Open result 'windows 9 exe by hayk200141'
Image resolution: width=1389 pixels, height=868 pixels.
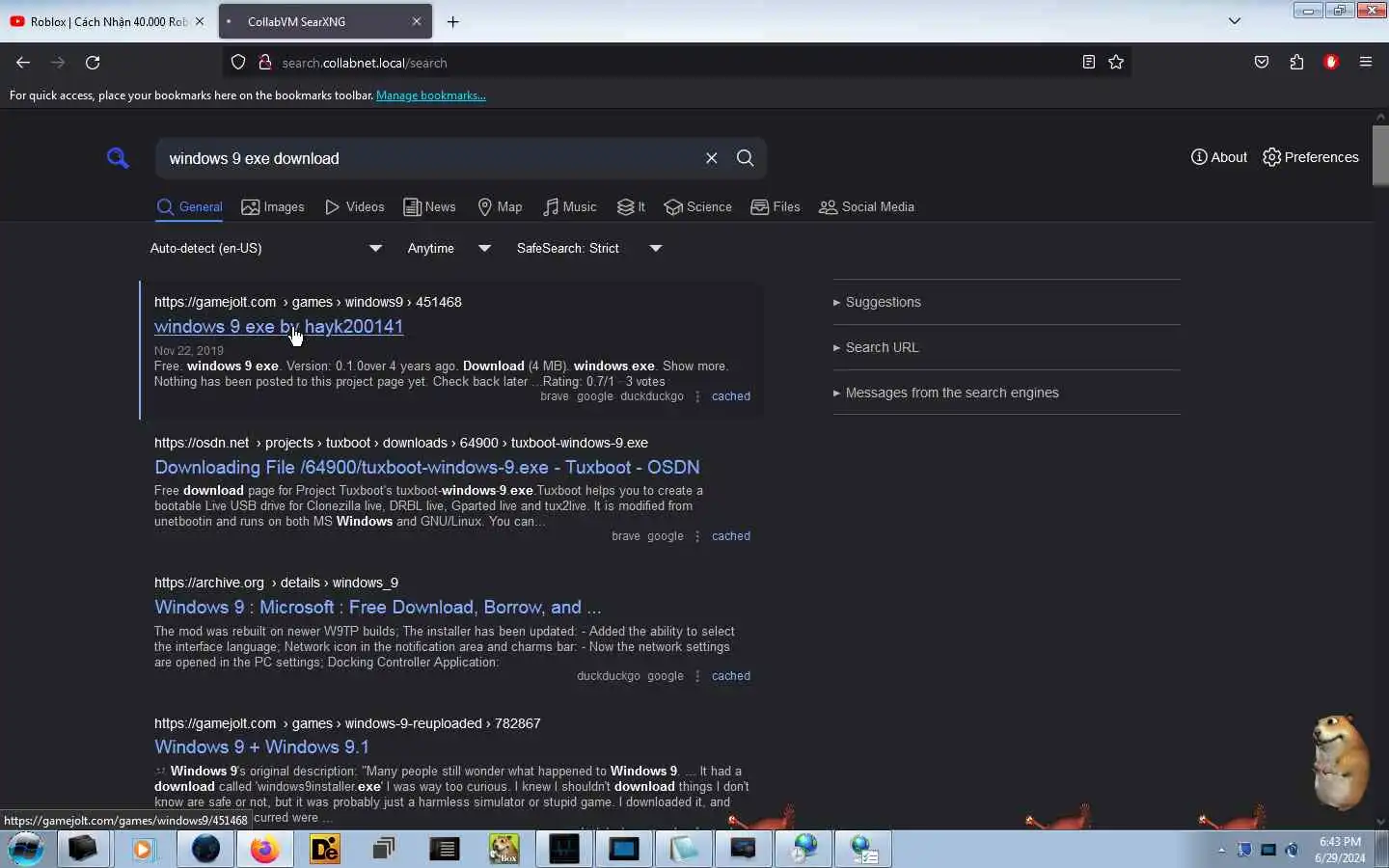coord(279,326)
